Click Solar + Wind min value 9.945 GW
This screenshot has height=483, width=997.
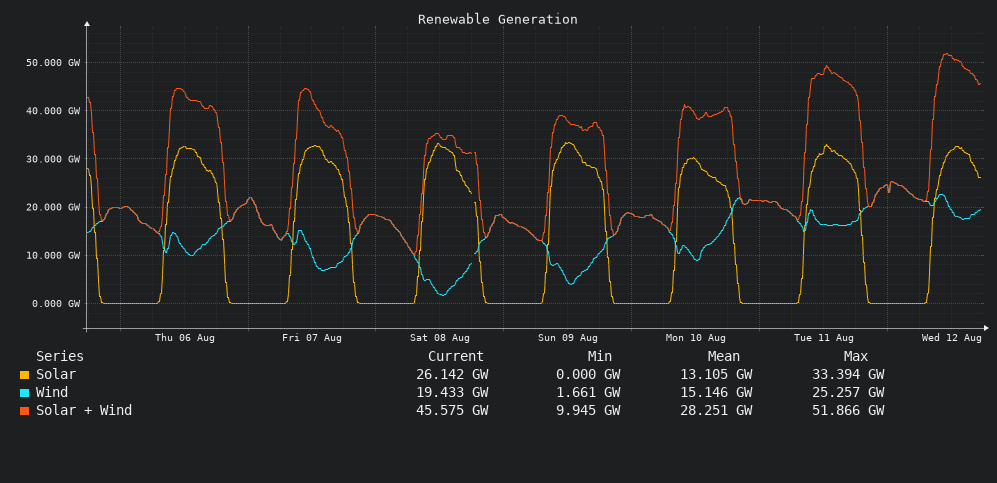pos(588,410)
